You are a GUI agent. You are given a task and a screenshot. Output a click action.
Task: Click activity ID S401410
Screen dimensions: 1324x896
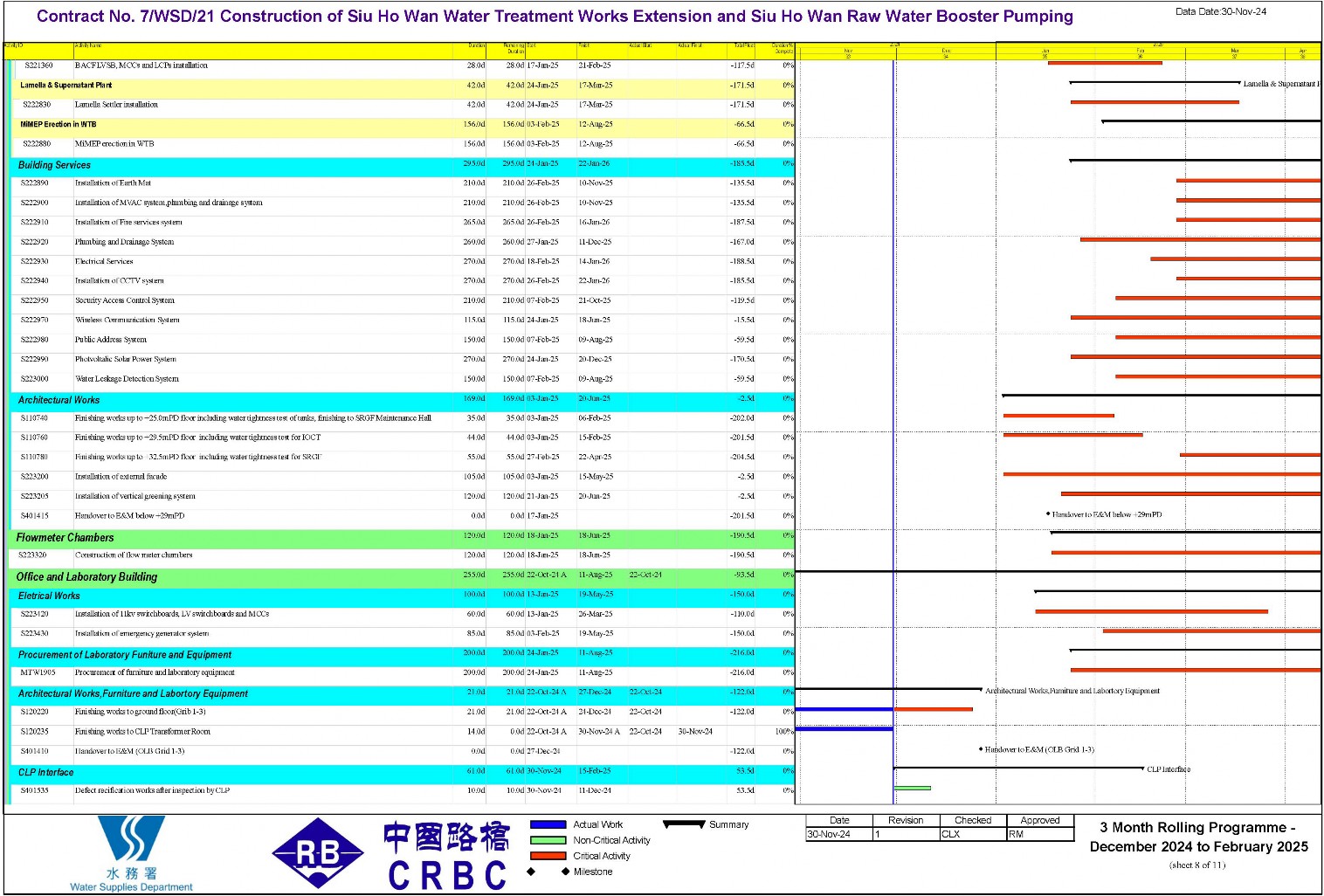pyautogui.click(x=35, y=752)
